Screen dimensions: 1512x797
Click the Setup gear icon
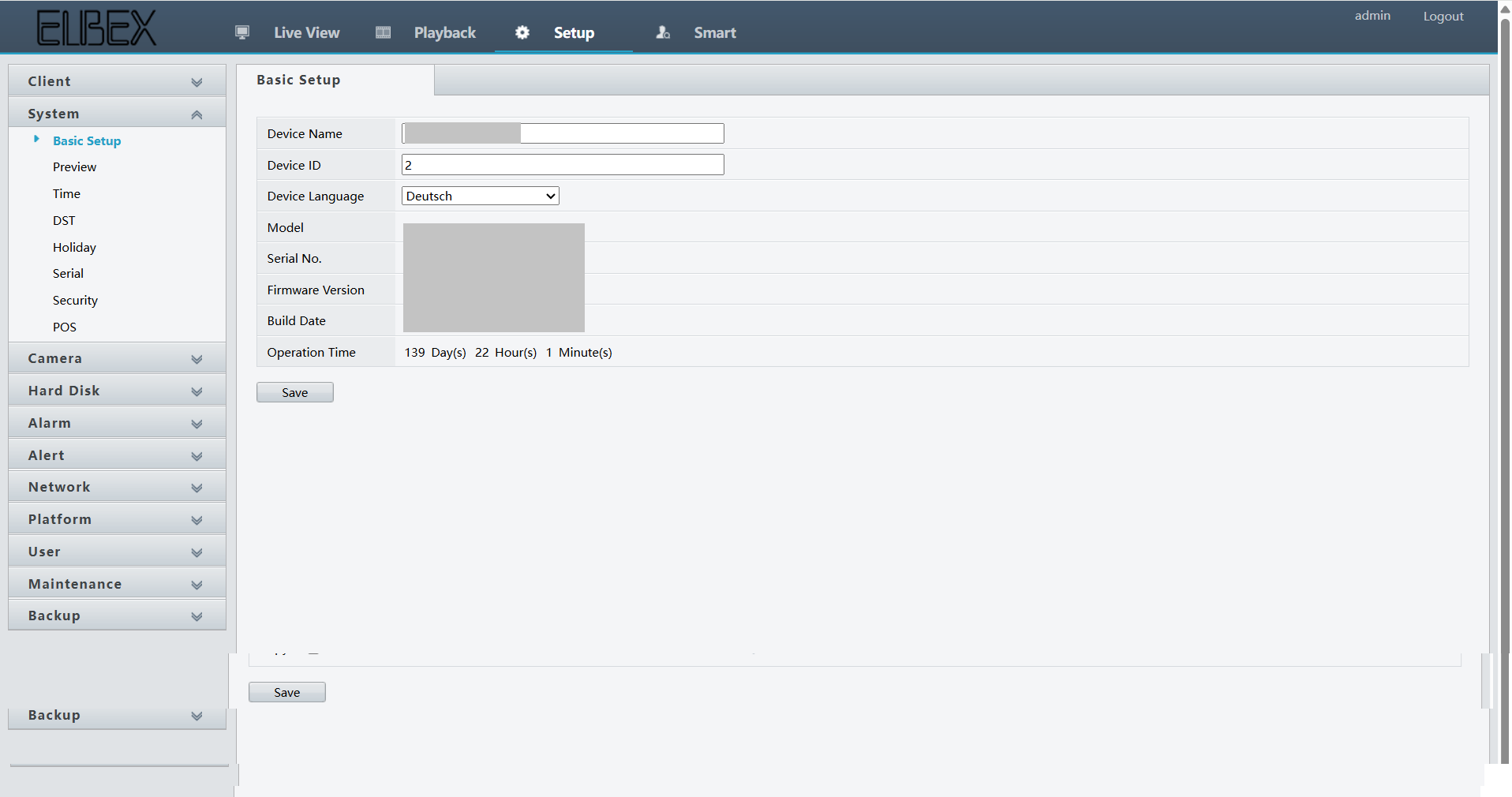[x=522, y=32]
